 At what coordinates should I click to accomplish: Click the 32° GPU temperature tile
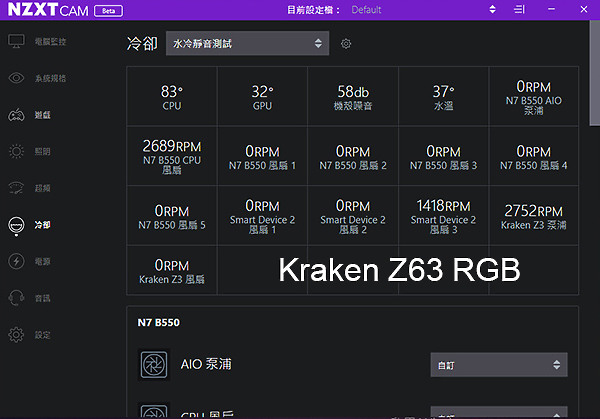[262, 96]
